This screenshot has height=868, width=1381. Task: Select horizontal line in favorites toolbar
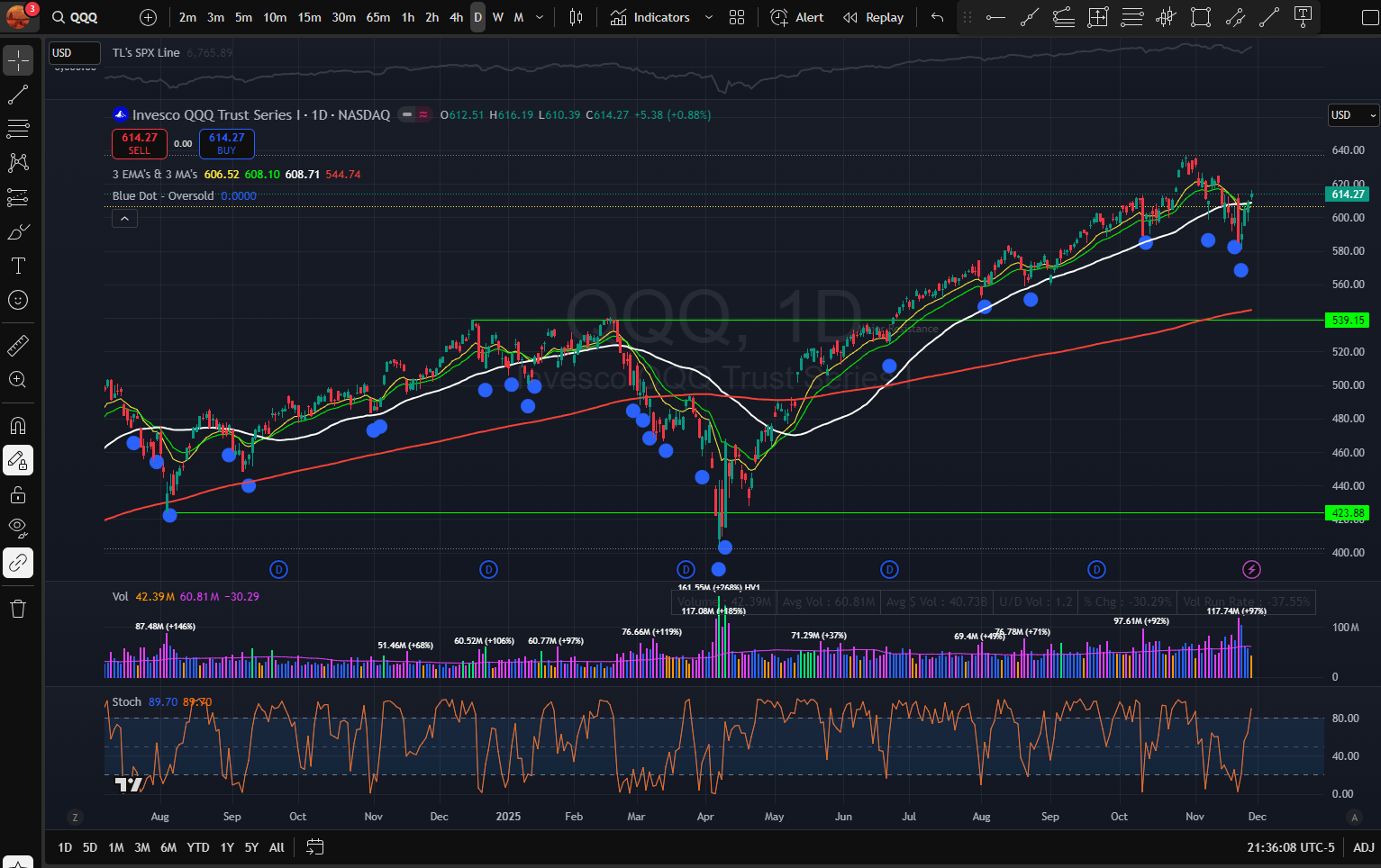tap(995, 17)
